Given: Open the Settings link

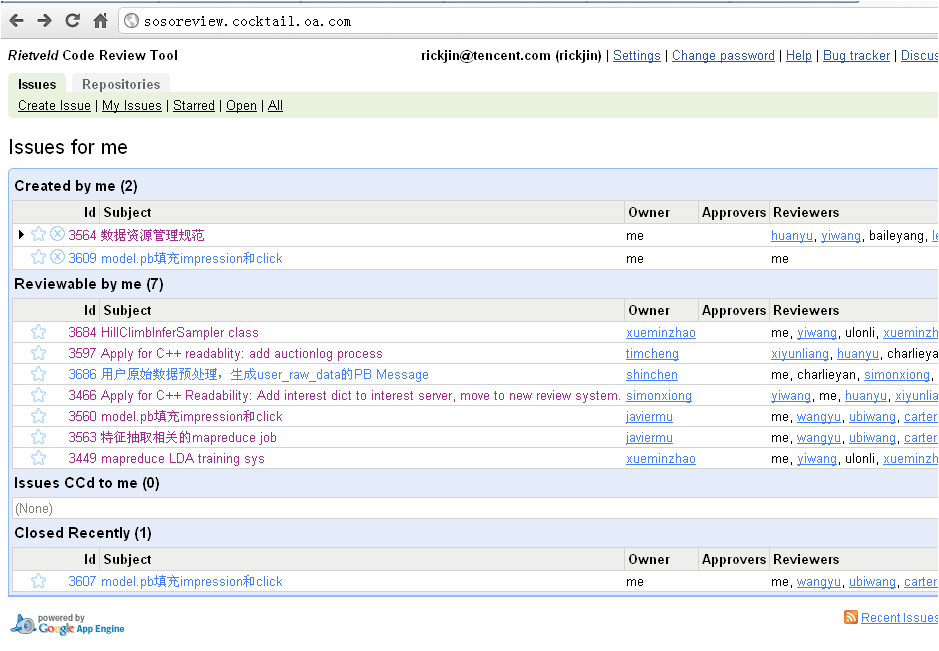Looking at the screenshot, I should pos(637,56).
